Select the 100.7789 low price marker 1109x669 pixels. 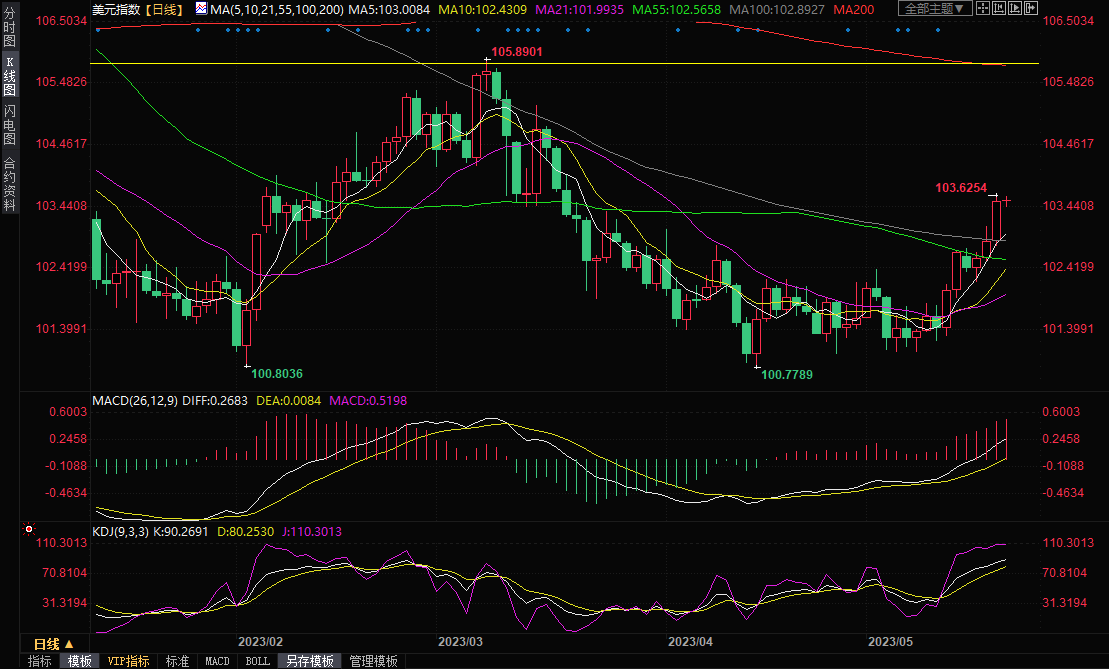click(787, 374)
